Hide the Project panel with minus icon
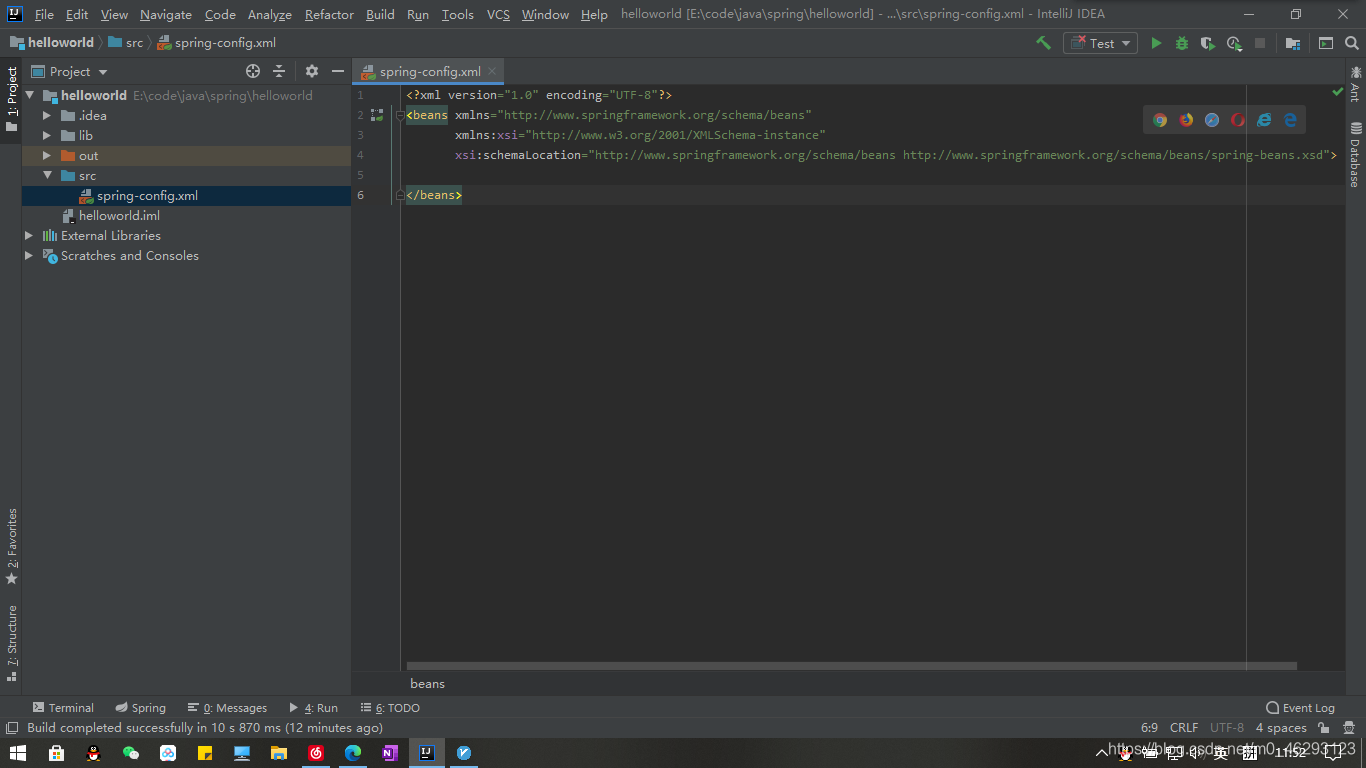This screenshot has height=768, width=1366. pyautogui.click(x=338, y=71)
